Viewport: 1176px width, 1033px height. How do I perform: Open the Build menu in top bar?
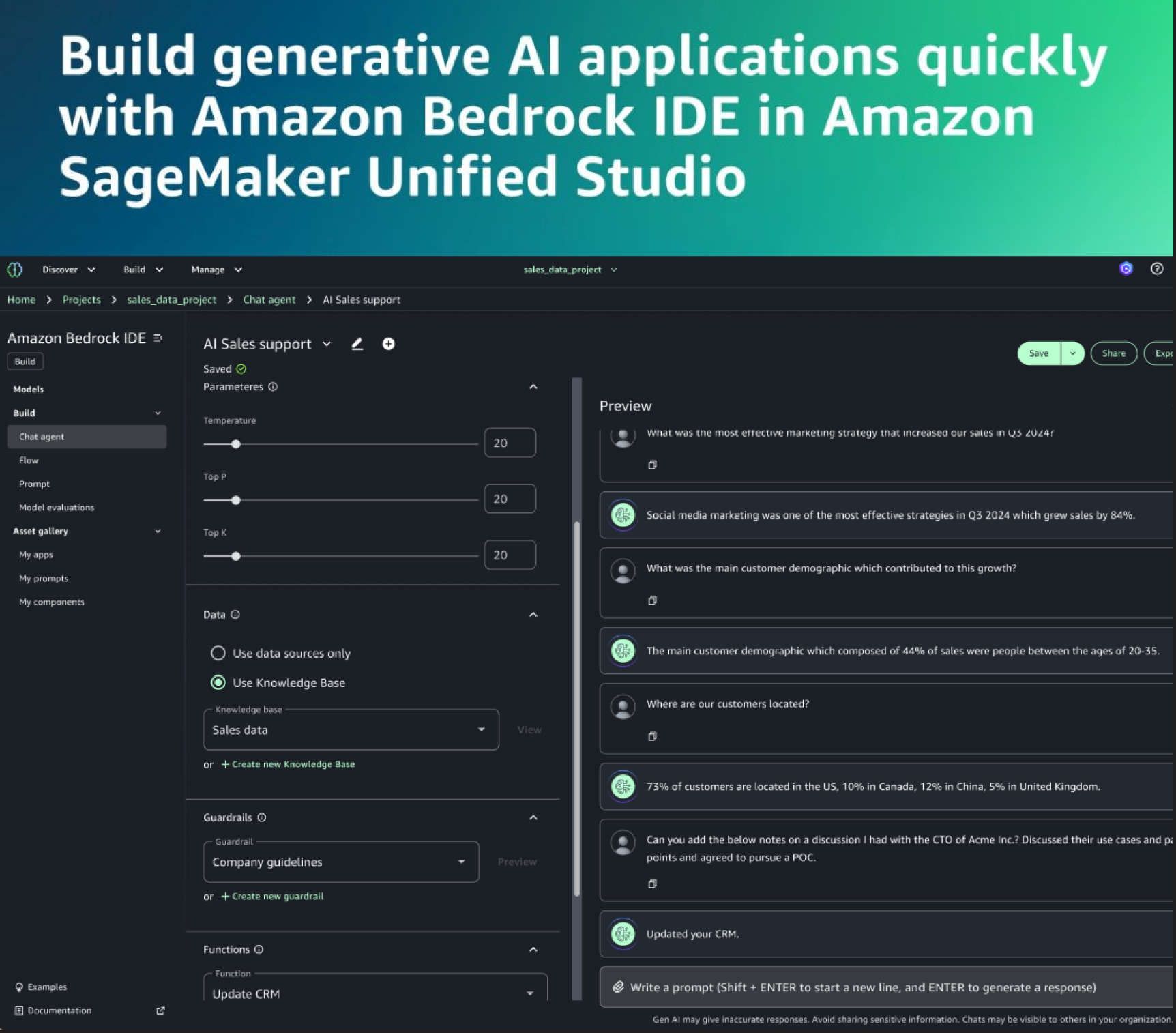(143, 270)
